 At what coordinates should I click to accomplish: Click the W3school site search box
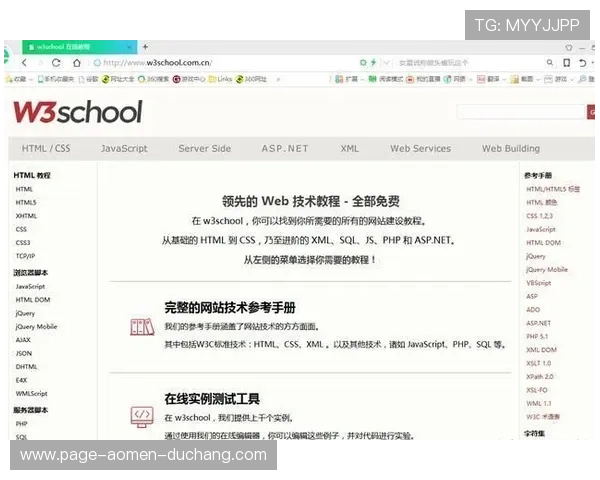click(x=521, y=112)
